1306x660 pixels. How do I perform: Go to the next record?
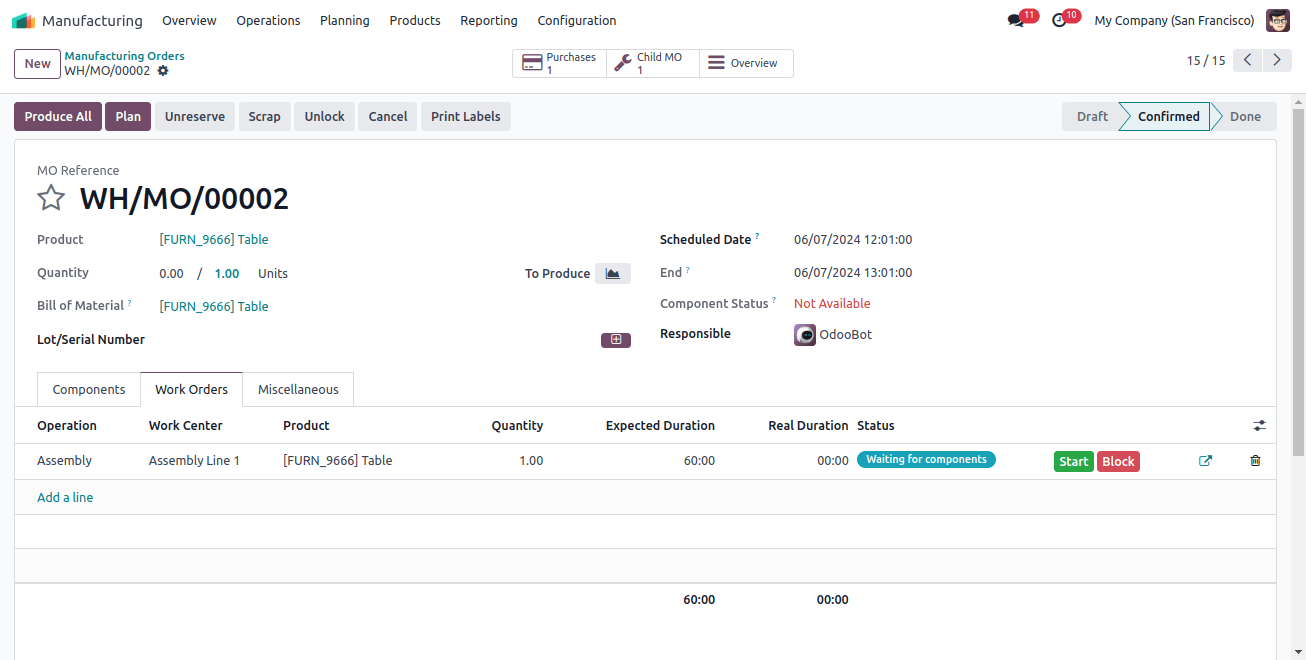tap(1277, 60)
